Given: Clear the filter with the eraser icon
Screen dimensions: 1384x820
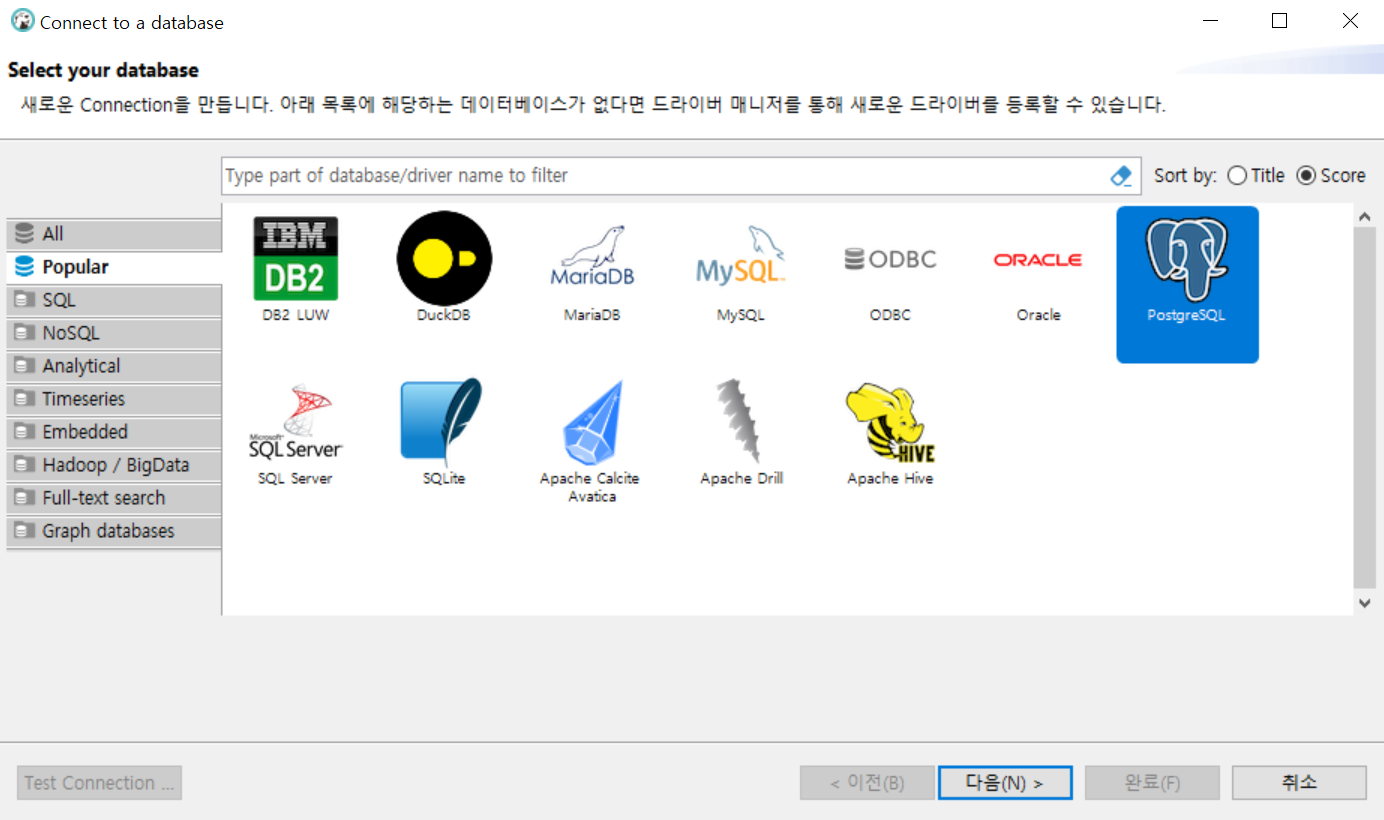Looking at the screenshot, I should [x=1121, y=176].
